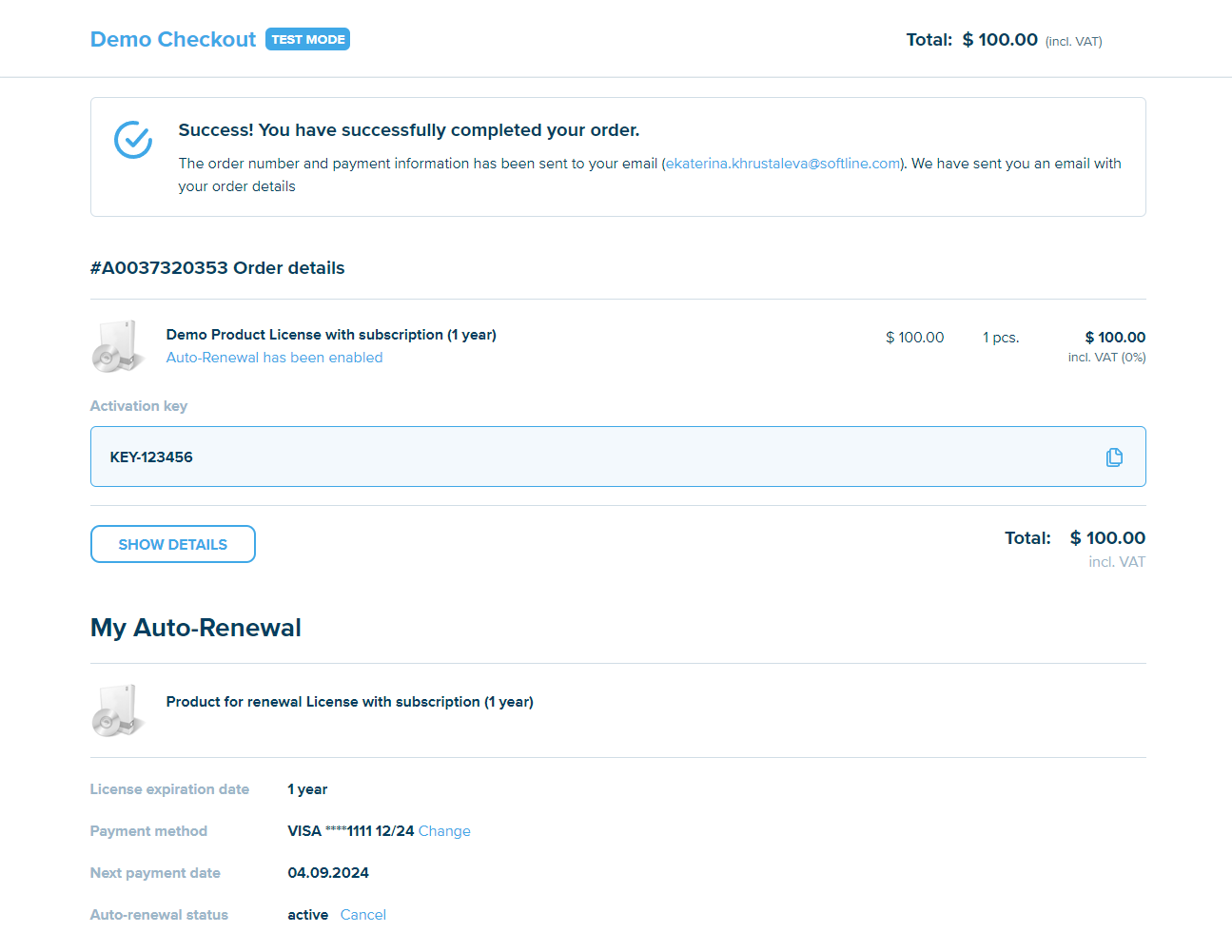Click the header Total $ 100.00 amount
The height and width of the screenshot is (952, 1232).
point(999,40)
